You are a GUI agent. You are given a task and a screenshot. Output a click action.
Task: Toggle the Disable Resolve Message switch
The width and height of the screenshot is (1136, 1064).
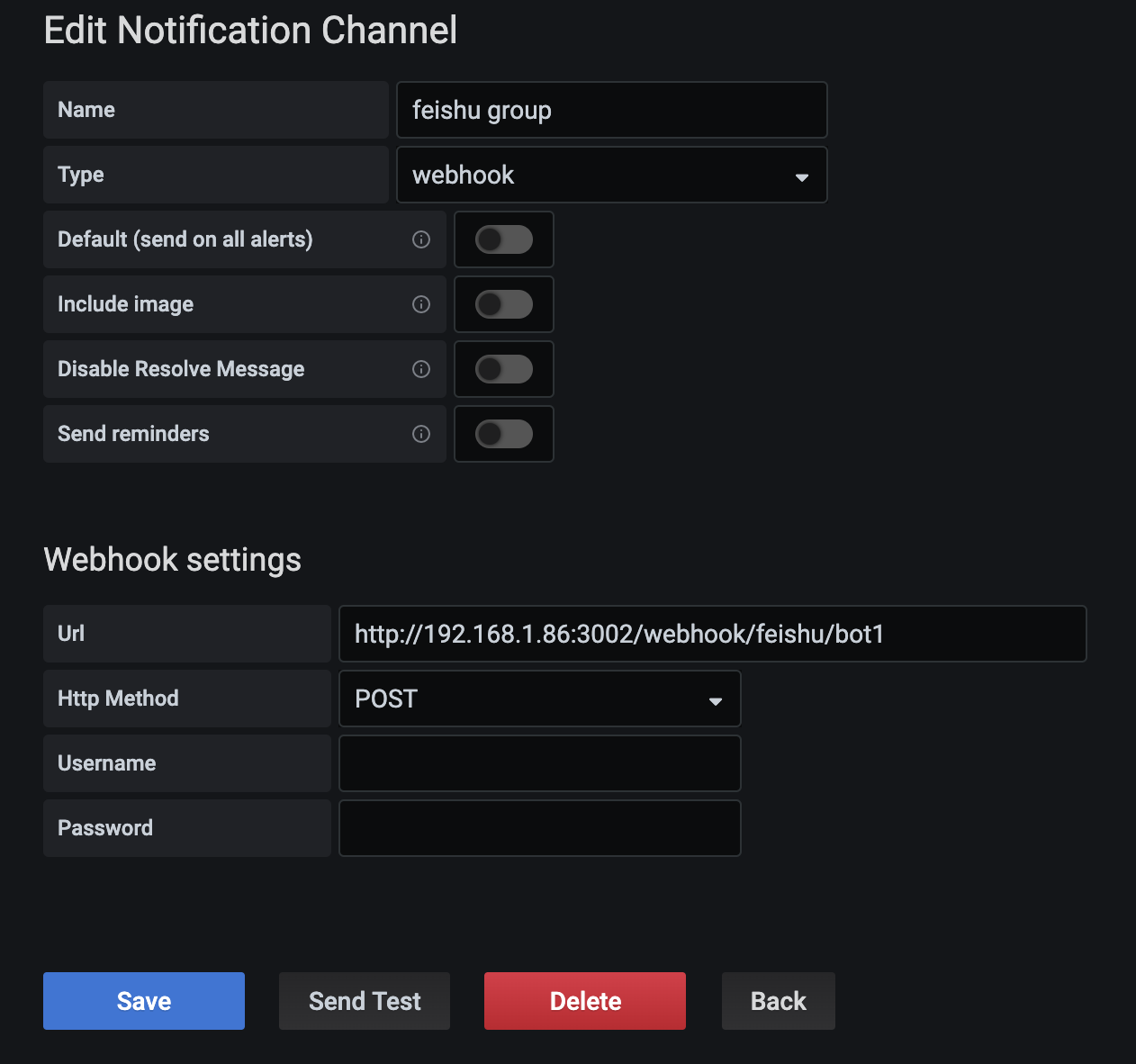coord(504,369)
